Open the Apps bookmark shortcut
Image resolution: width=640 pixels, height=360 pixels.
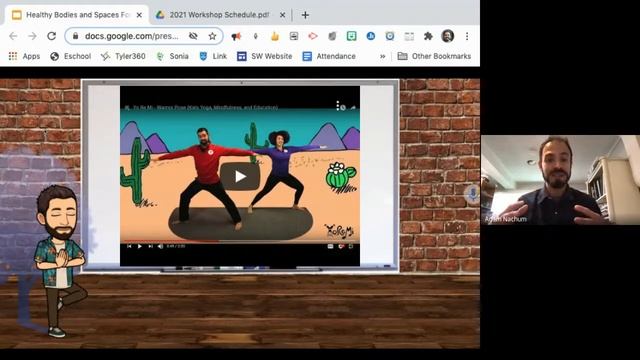(24, 56)
